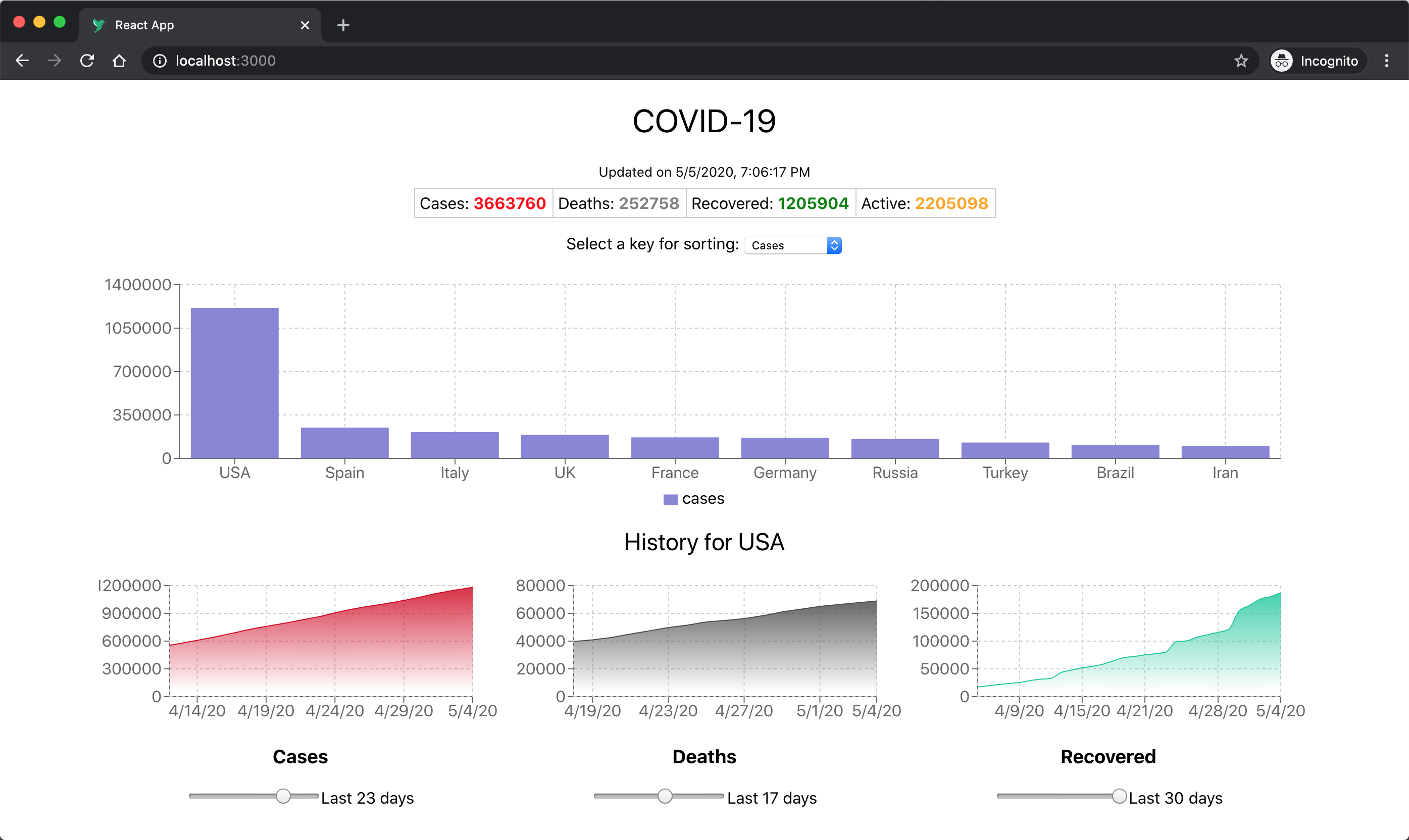1409x840 pixels.
Task: Click the home icon in toolbar
Action: (119, 61)
